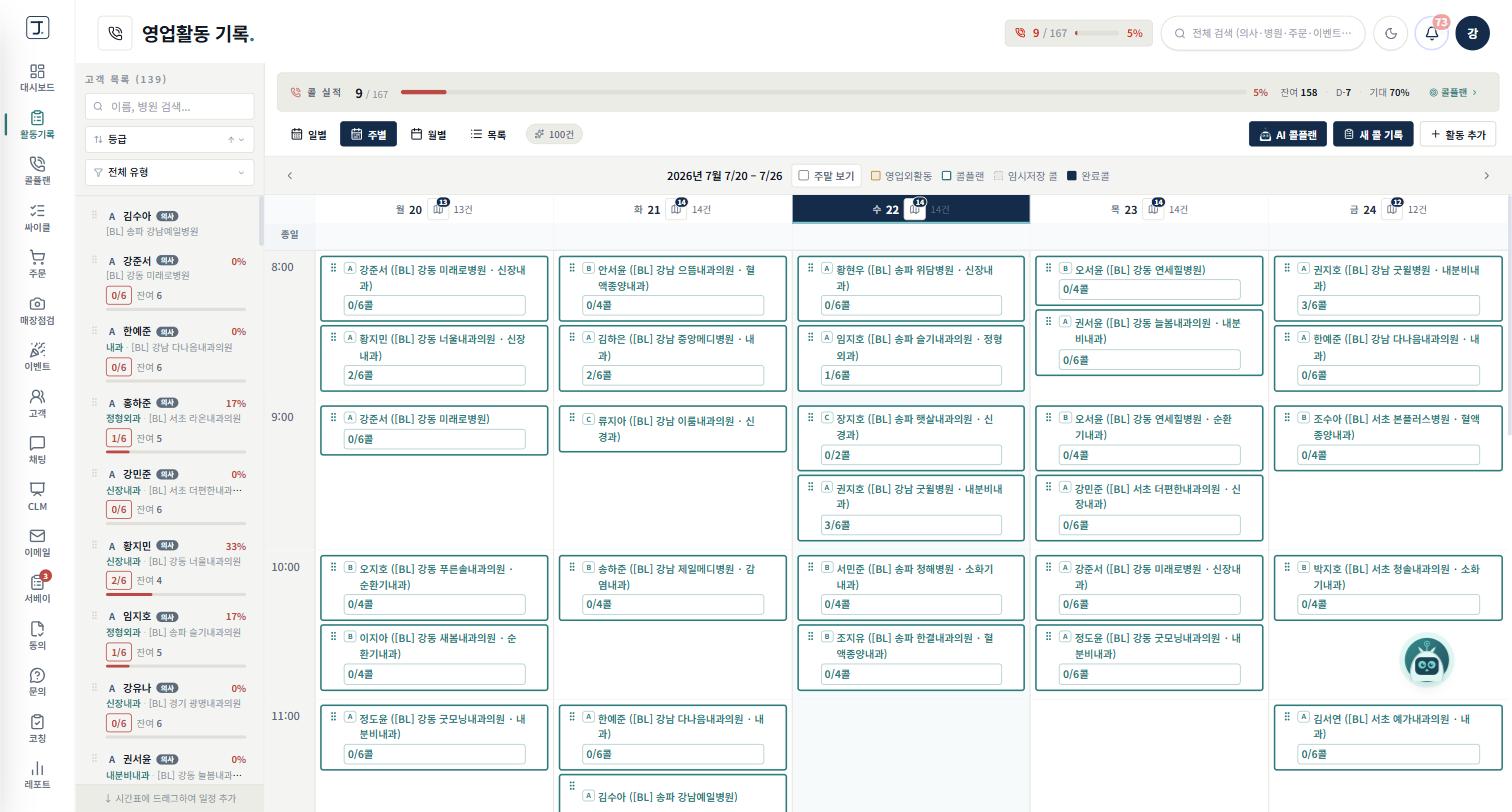Toggle the 임시저장 콜 legend filter
The height and width of the screenshot is (812, 1512).
pyautogui.click(x=1025, y=176)
